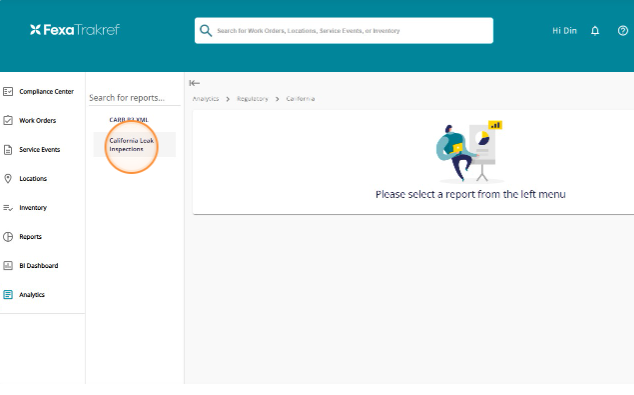Image resolution: width=634 pixels, height=395 pixels.
Task: Click the Compliance Center checklist icon
Action: pos(8,92)
